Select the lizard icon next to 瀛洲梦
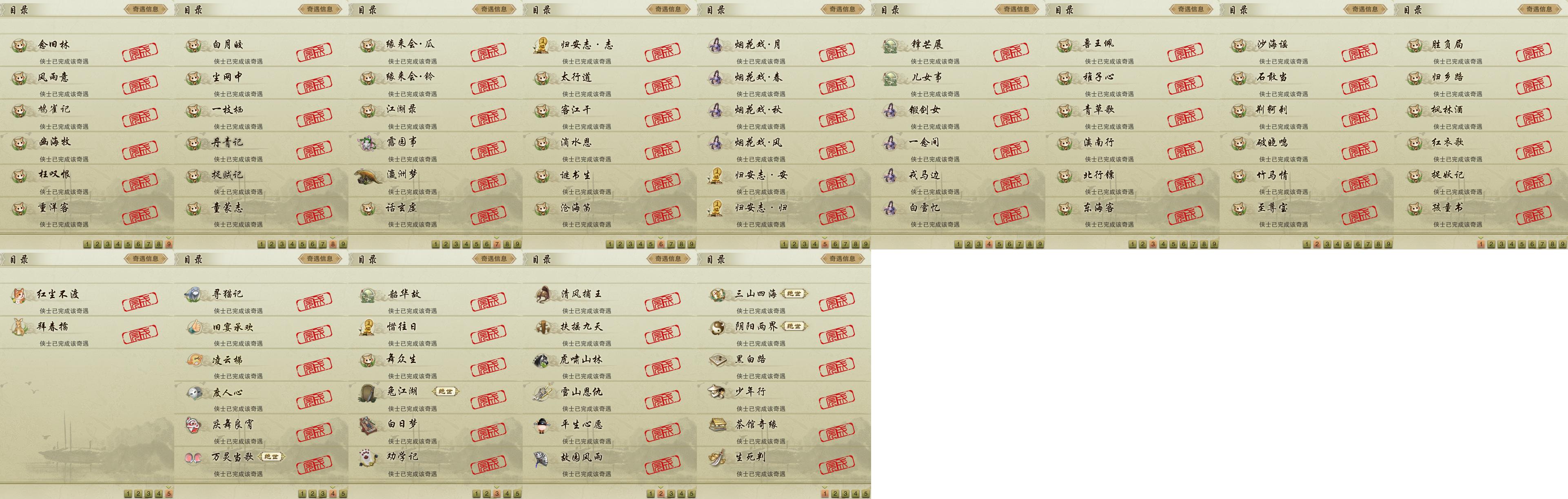This screenshot has width=1568, height=499. 369,177
